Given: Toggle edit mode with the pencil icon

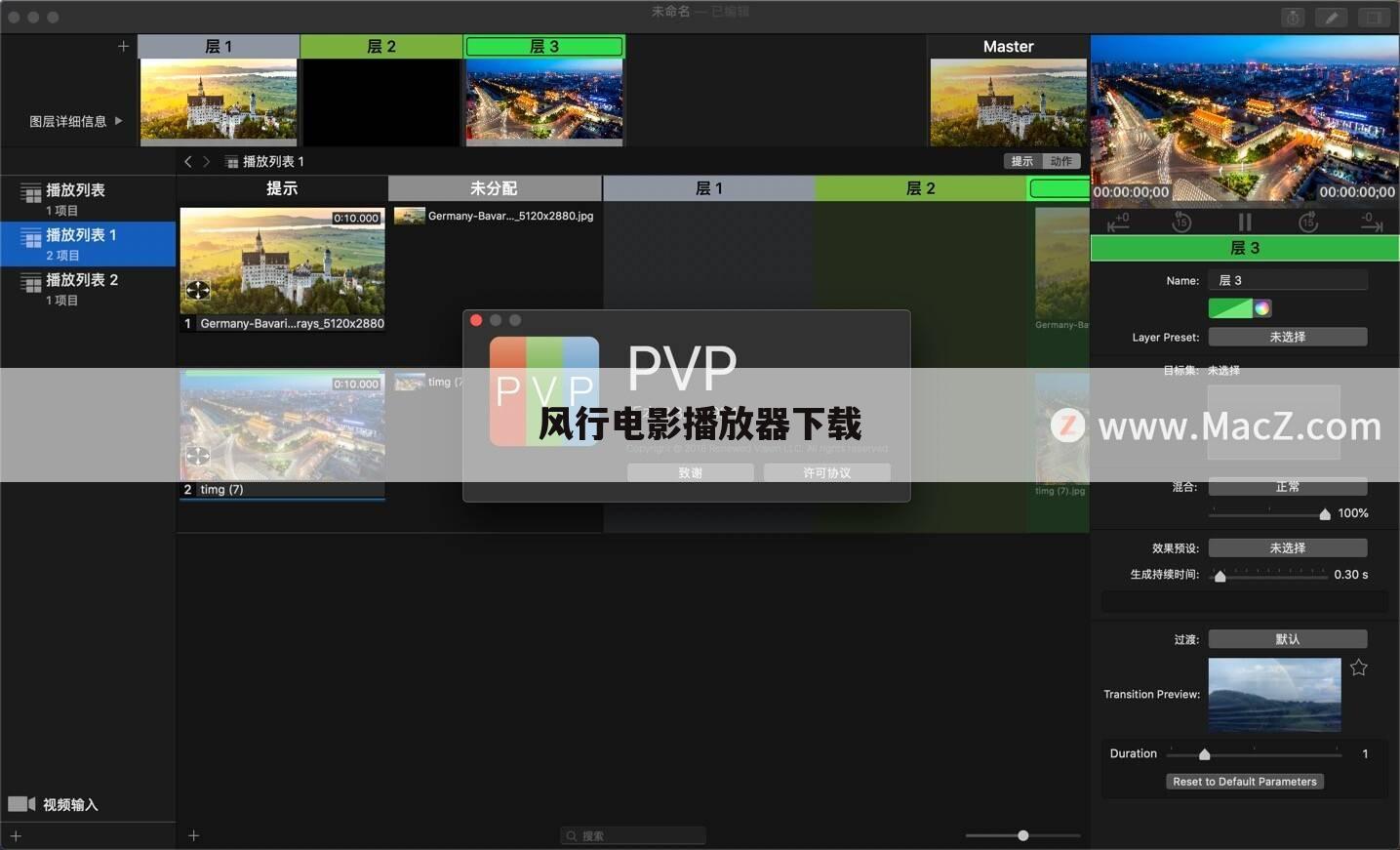Looking at the screenshot, I should pos(1332,18).
